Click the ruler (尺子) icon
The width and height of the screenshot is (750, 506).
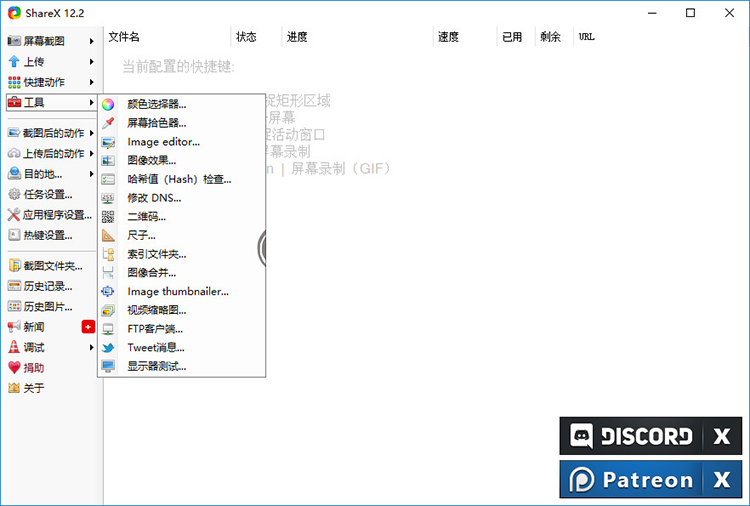click(108, 236)
